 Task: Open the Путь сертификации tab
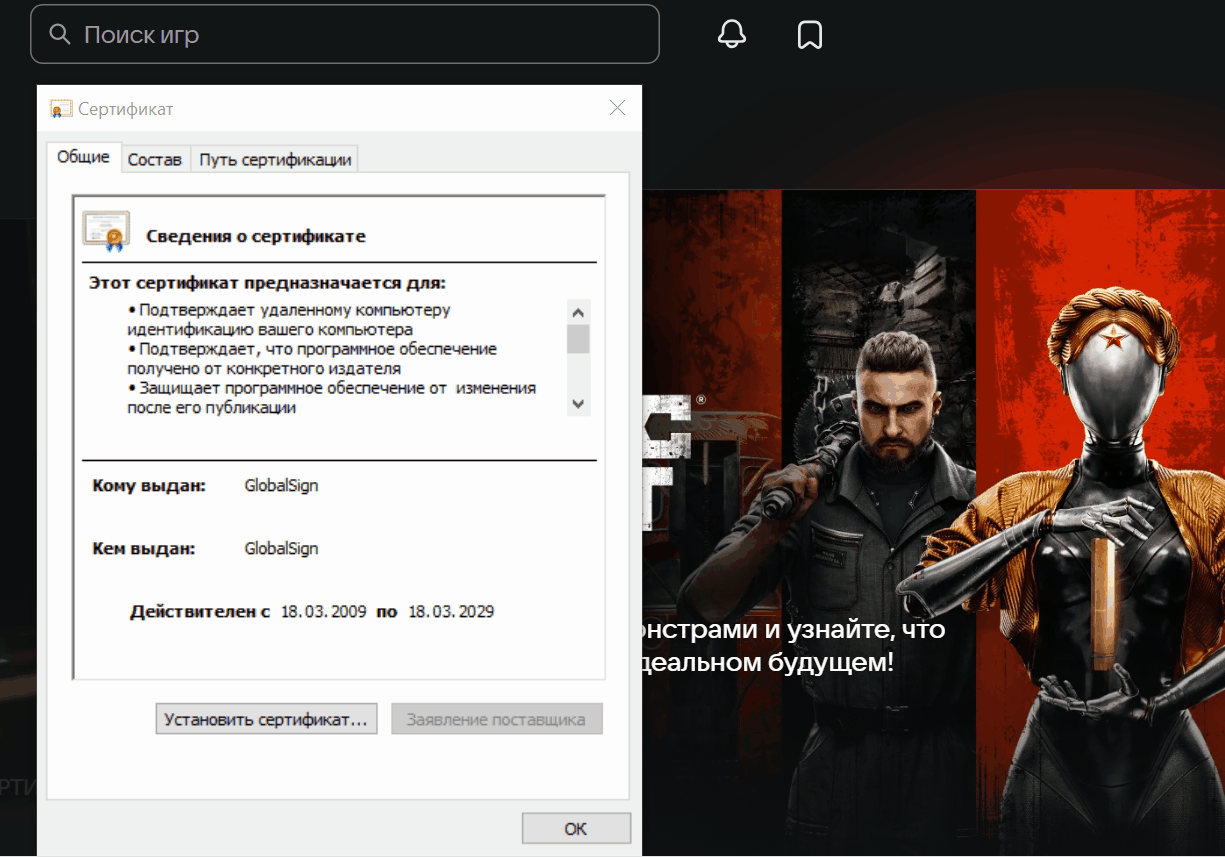tap(275, 160)
